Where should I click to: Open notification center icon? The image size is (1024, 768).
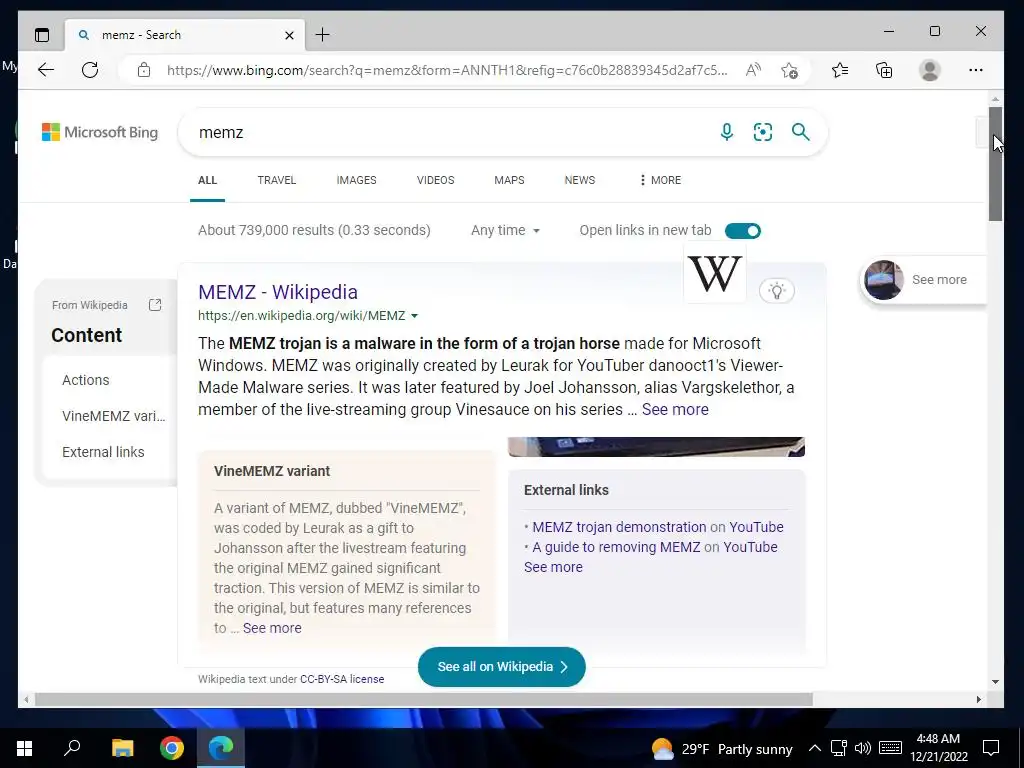click(x=991, y=748)
